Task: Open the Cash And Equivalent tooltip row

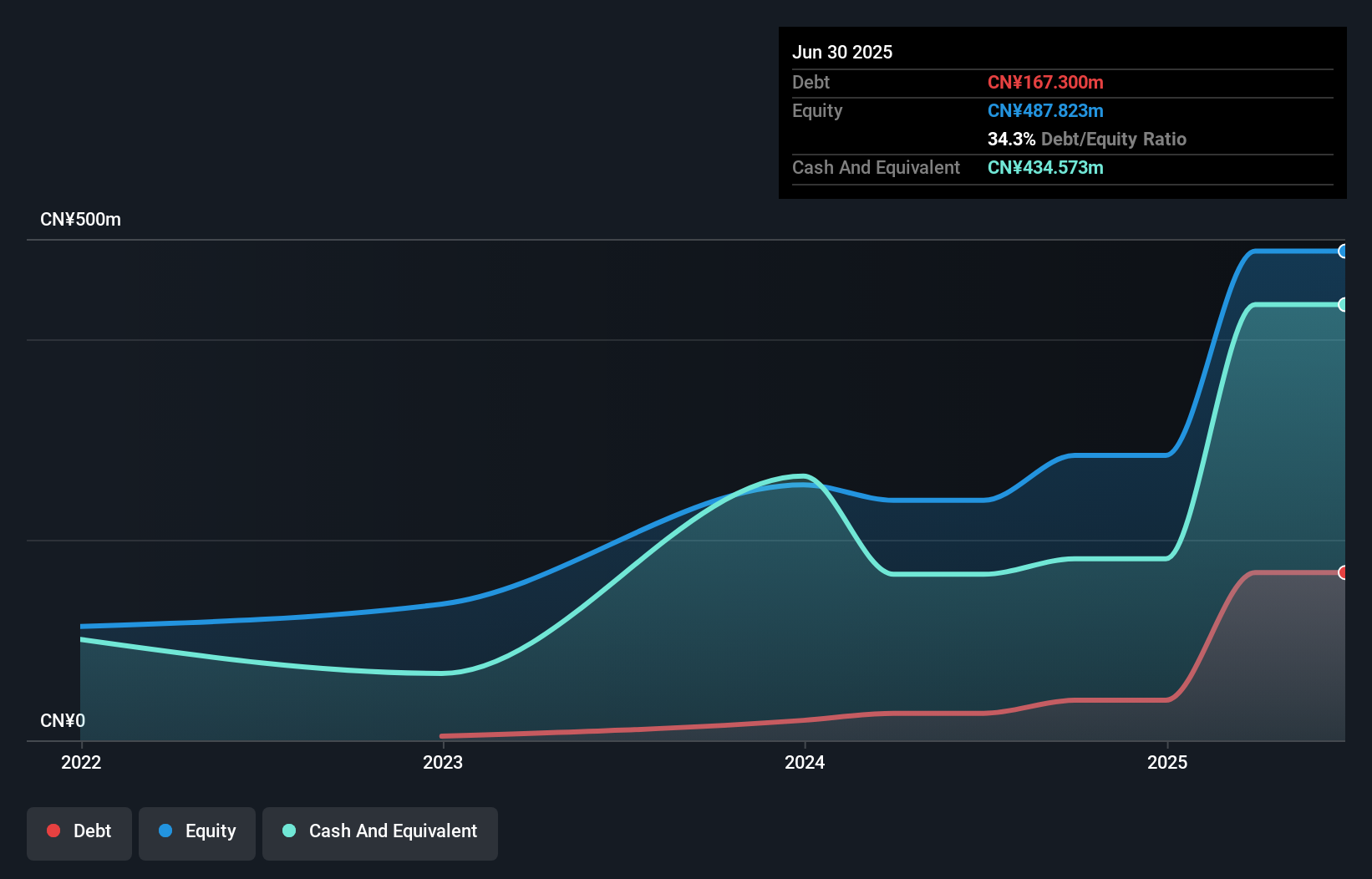Action: pyautogui.click(x=876, y=167)
